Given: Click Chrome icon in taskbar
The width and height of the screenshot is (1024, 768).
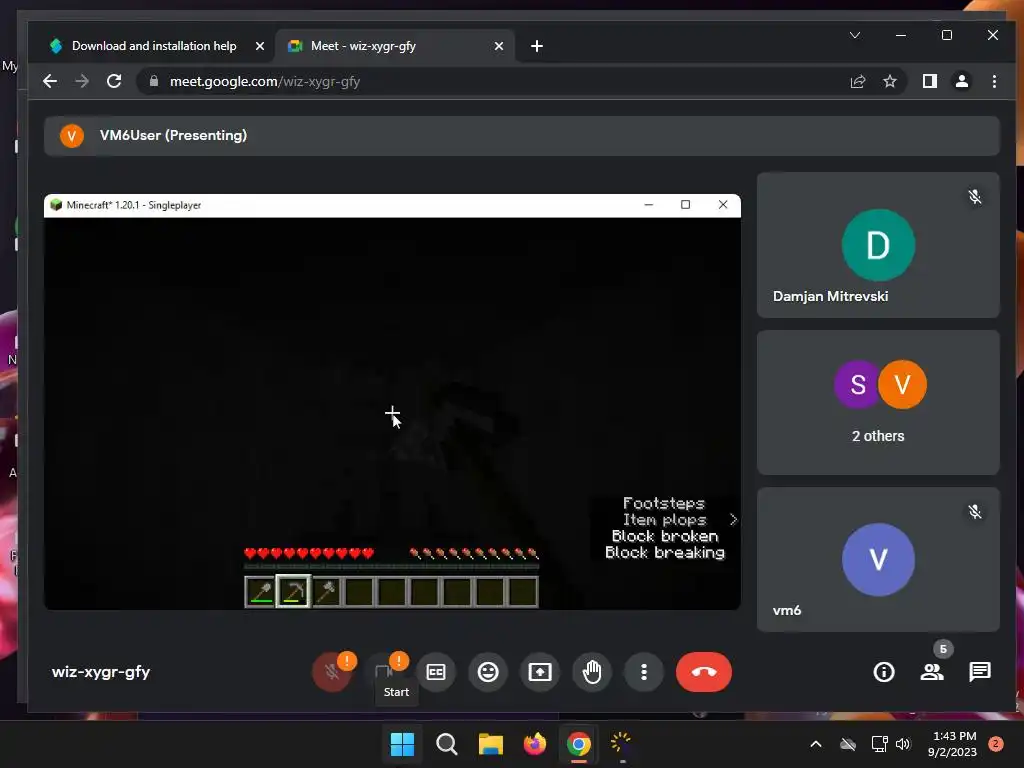Looking at the screenshot, I should pyautogui.click(x=579, y=744).
